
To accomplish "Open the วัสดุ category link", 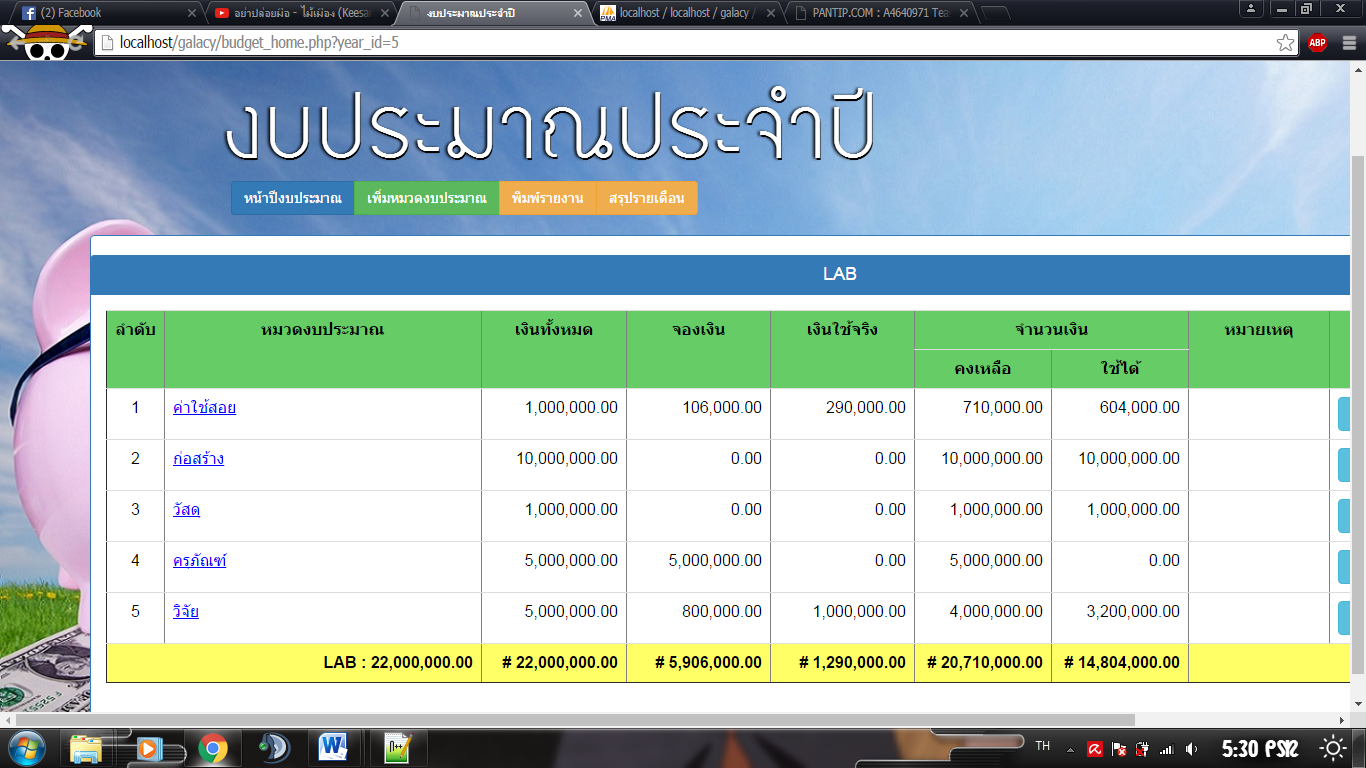I will 186,510.
